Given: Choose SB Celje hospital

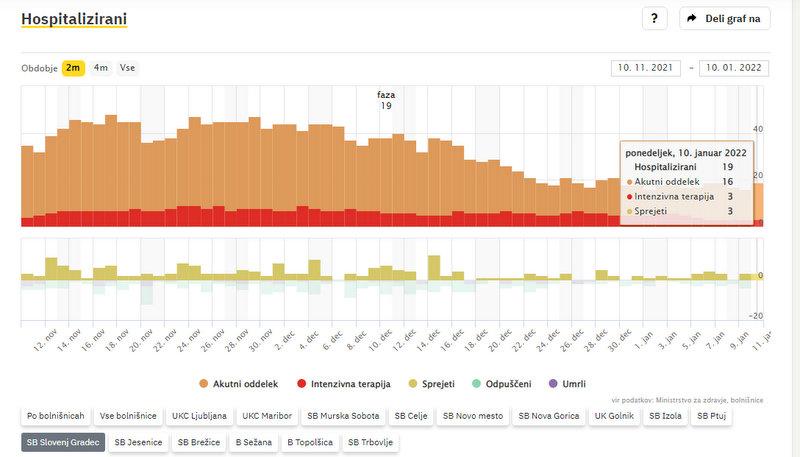Looking at the screenshot, I should point(410,415).
